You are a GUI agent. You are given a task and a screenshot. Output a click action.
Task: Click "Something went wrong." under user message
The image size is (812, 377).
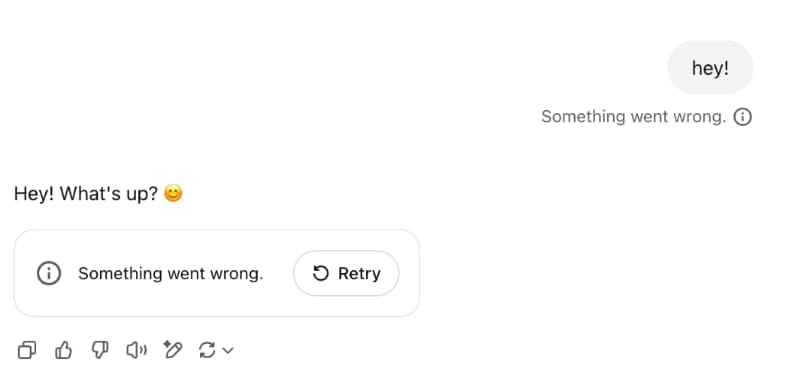pyautogui.click(x=633, y=117)
